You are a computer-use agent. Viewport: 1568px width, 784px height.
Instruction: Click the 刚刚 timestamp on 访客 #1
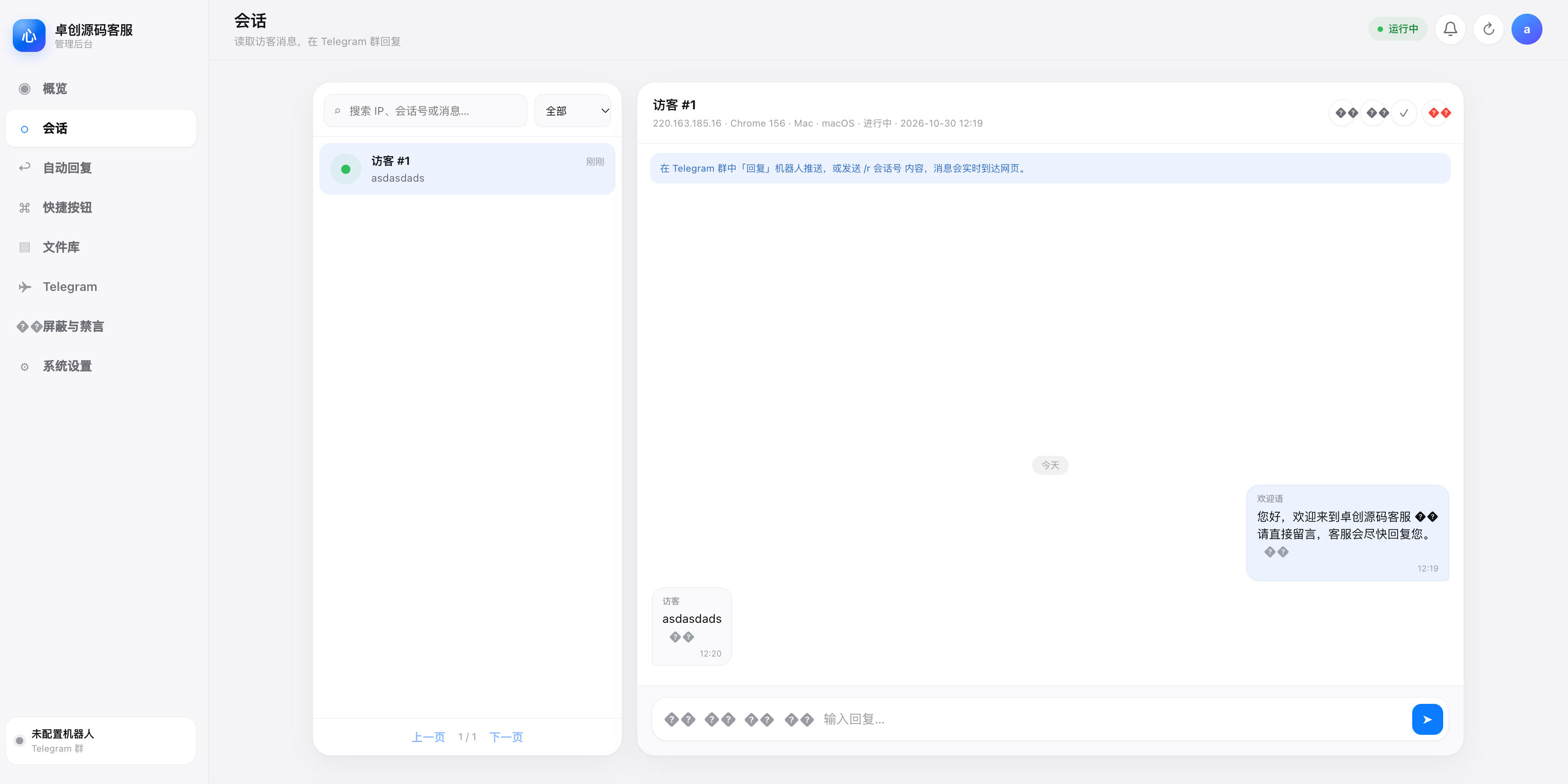[594, 162]
